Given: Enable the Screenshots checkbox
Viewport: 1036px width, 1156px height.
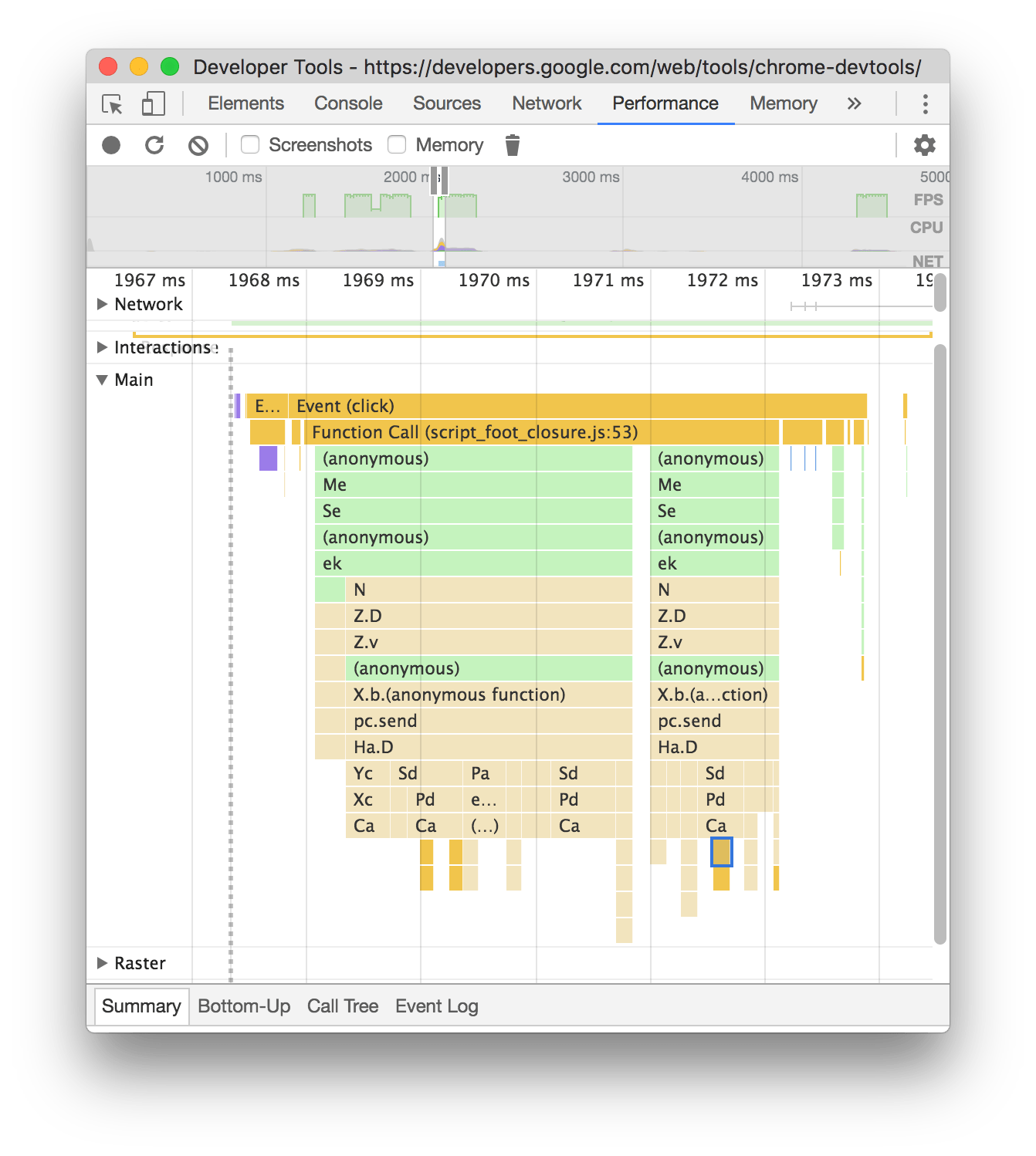Looking at the screenshot, I should point(249,144).
